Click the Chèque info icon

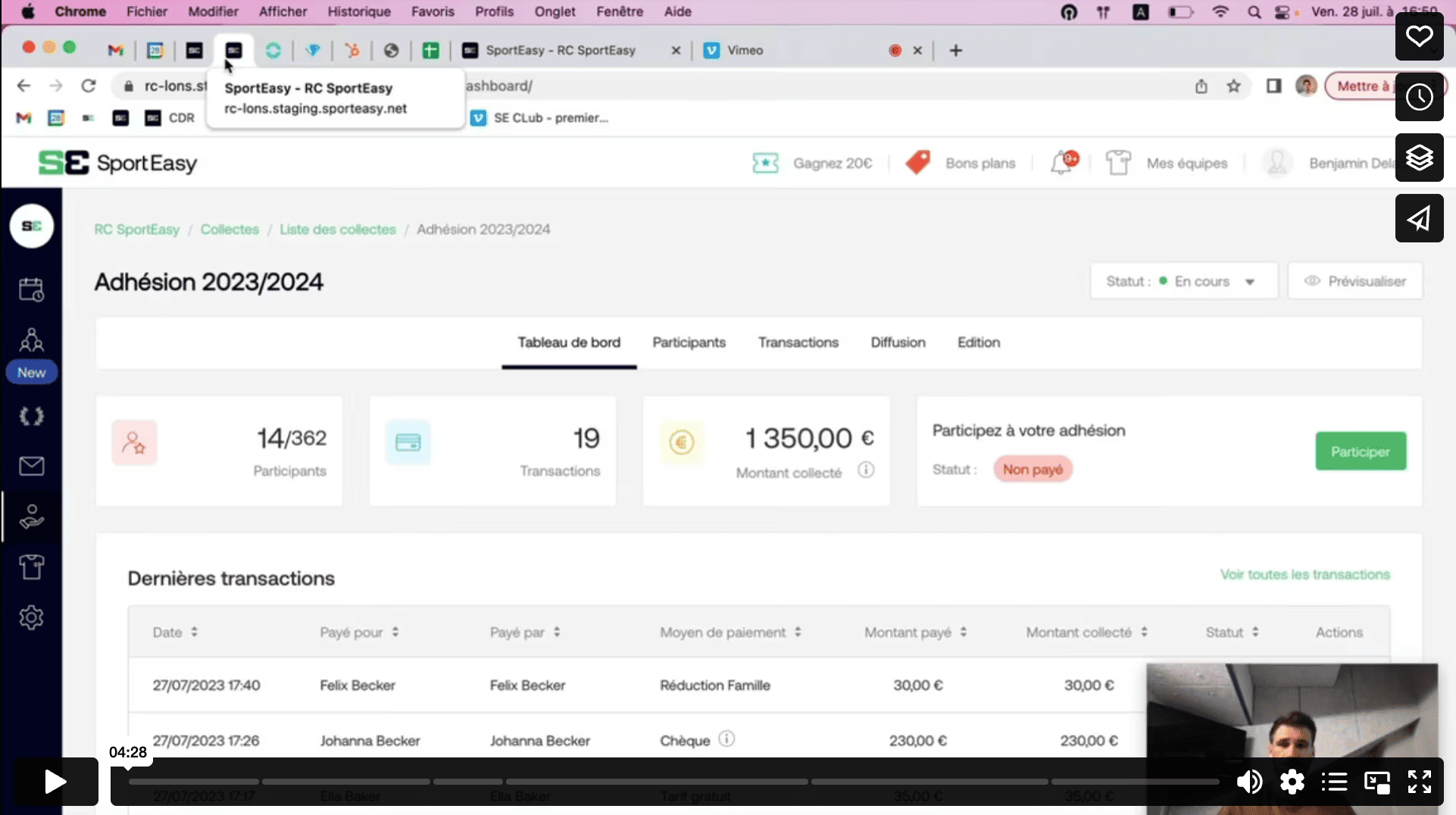pyautogui.click(x=726, y=738)
